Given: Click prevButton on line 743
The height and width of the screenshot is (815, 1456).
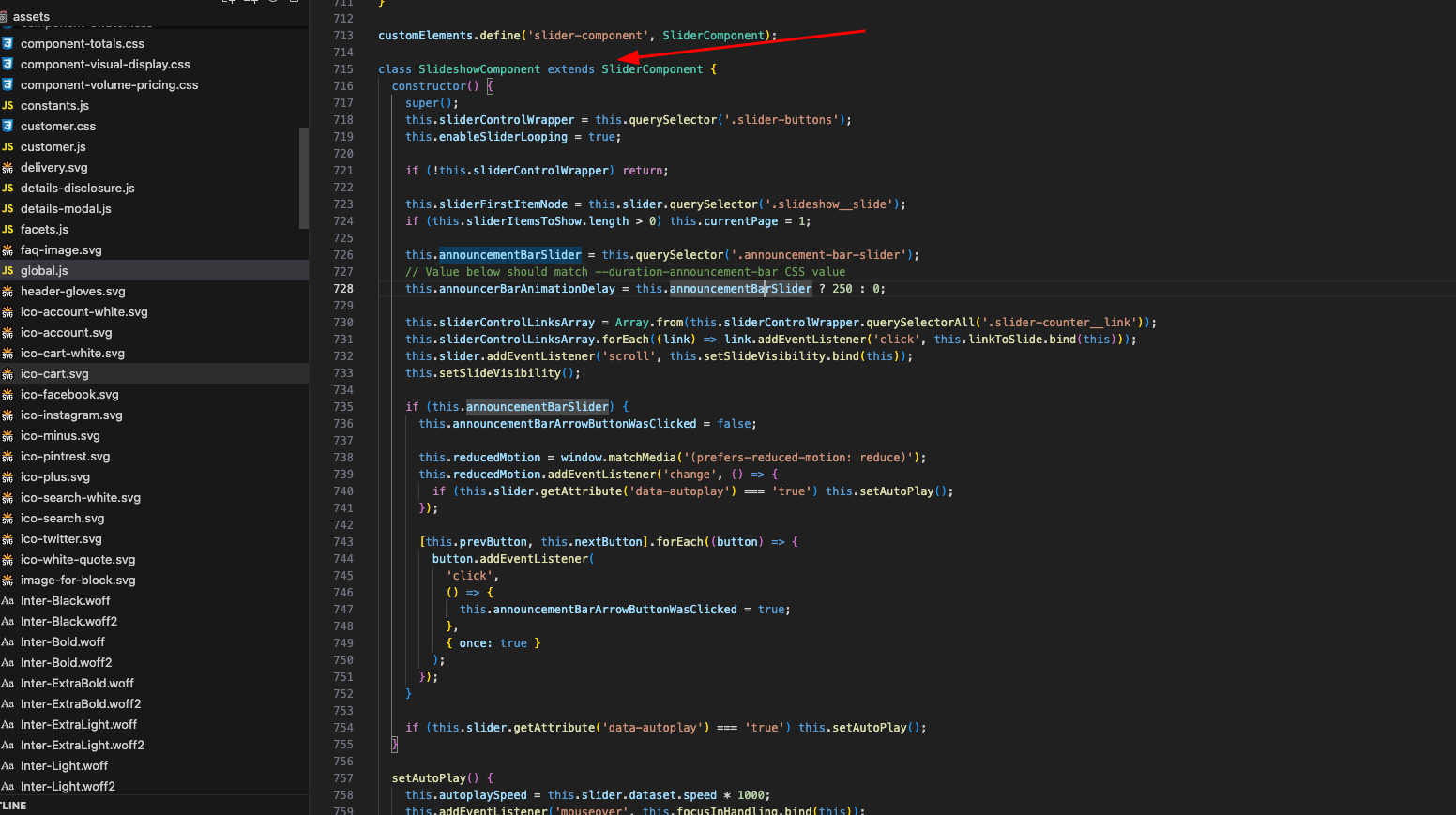Looking at the screenshot, I should (x=494, y=542).
